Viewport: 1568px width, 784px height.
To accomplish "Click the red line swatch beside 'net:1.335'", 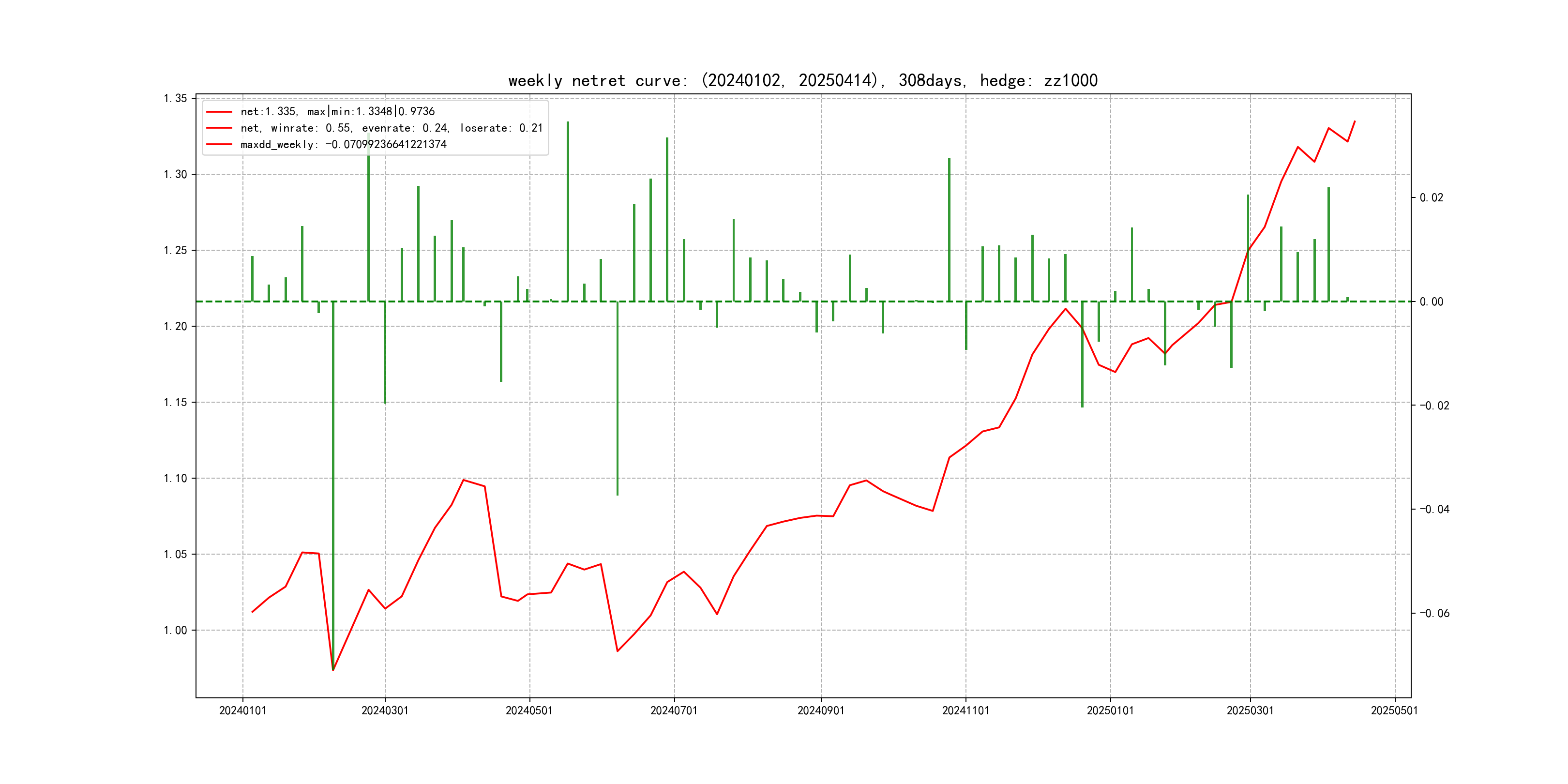I will coord(219,111).
